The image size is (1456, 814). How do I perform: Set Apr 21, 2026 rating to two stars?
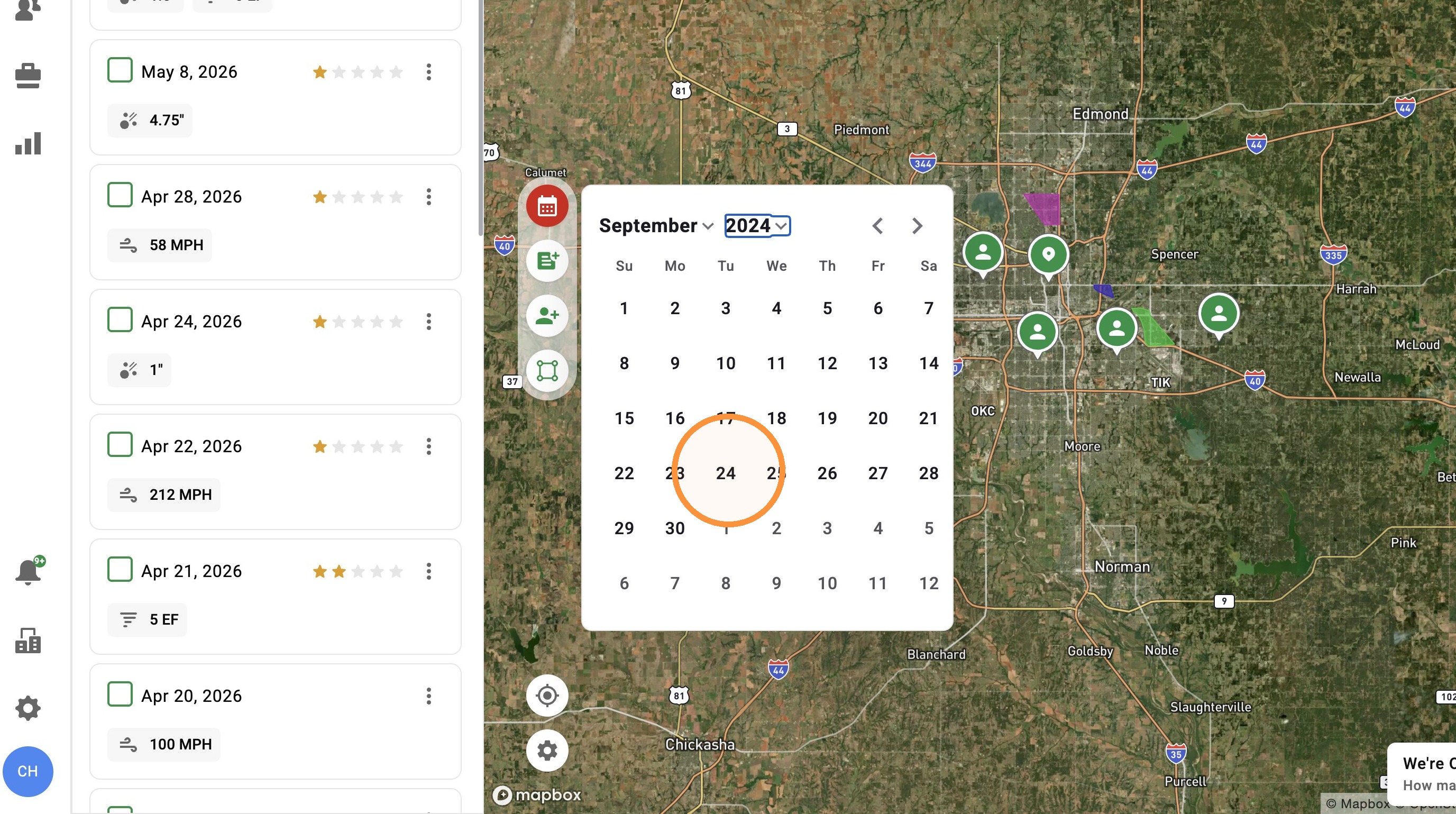tap(339, 572)
